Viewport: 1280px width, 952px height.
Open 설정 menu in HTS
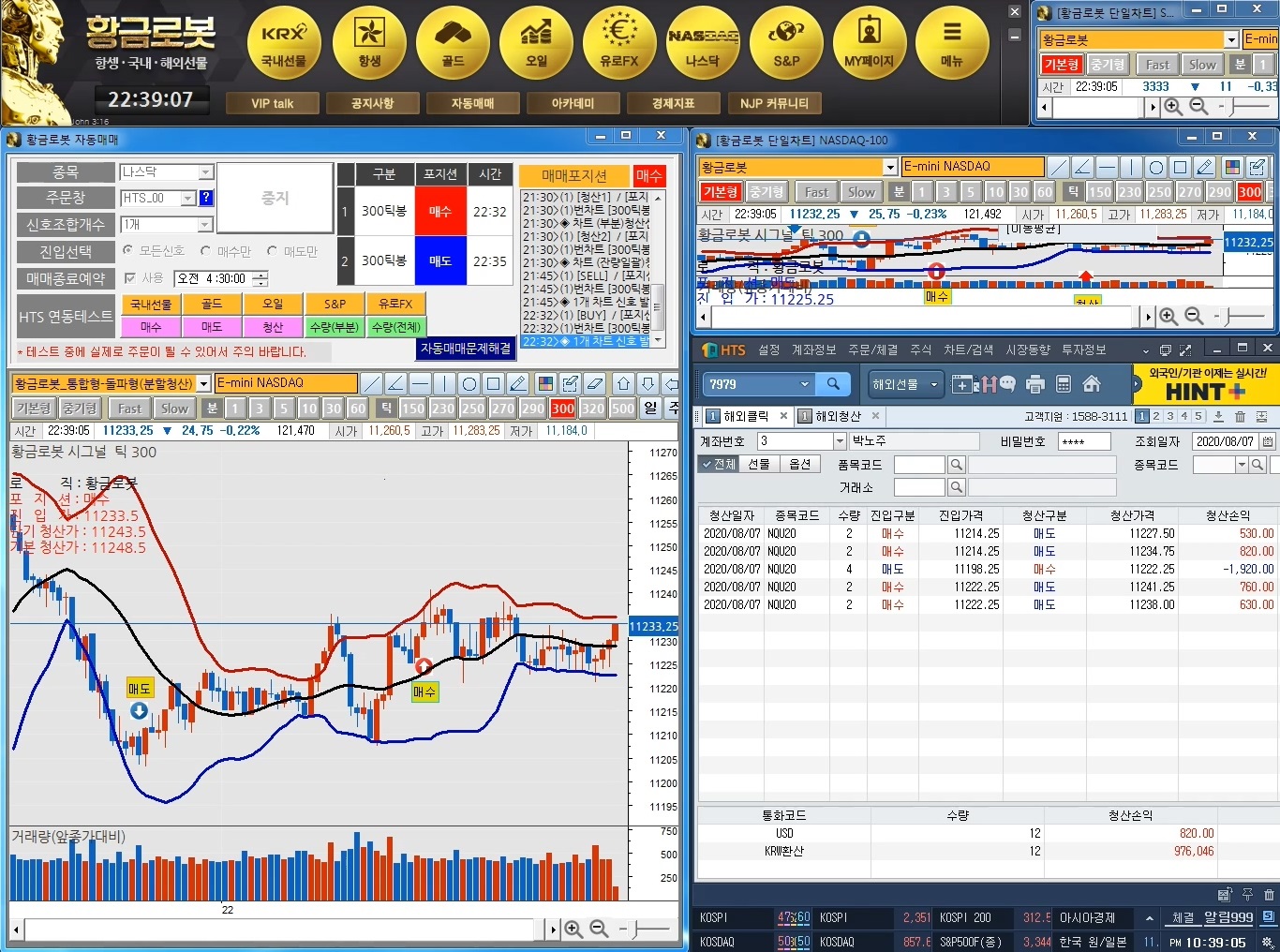769,350
